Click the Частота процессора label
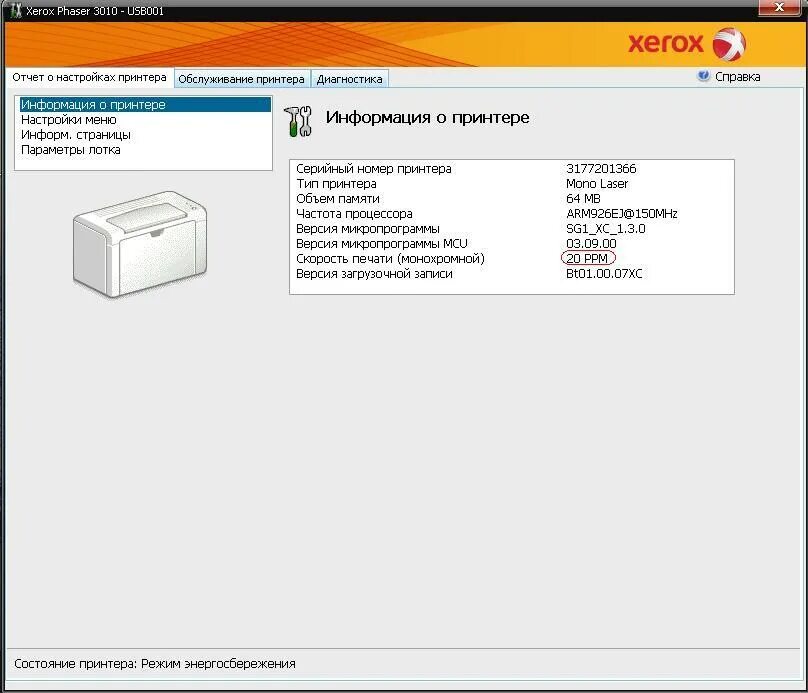This screenshot has height=693, width=808. [x=354, y=213]
